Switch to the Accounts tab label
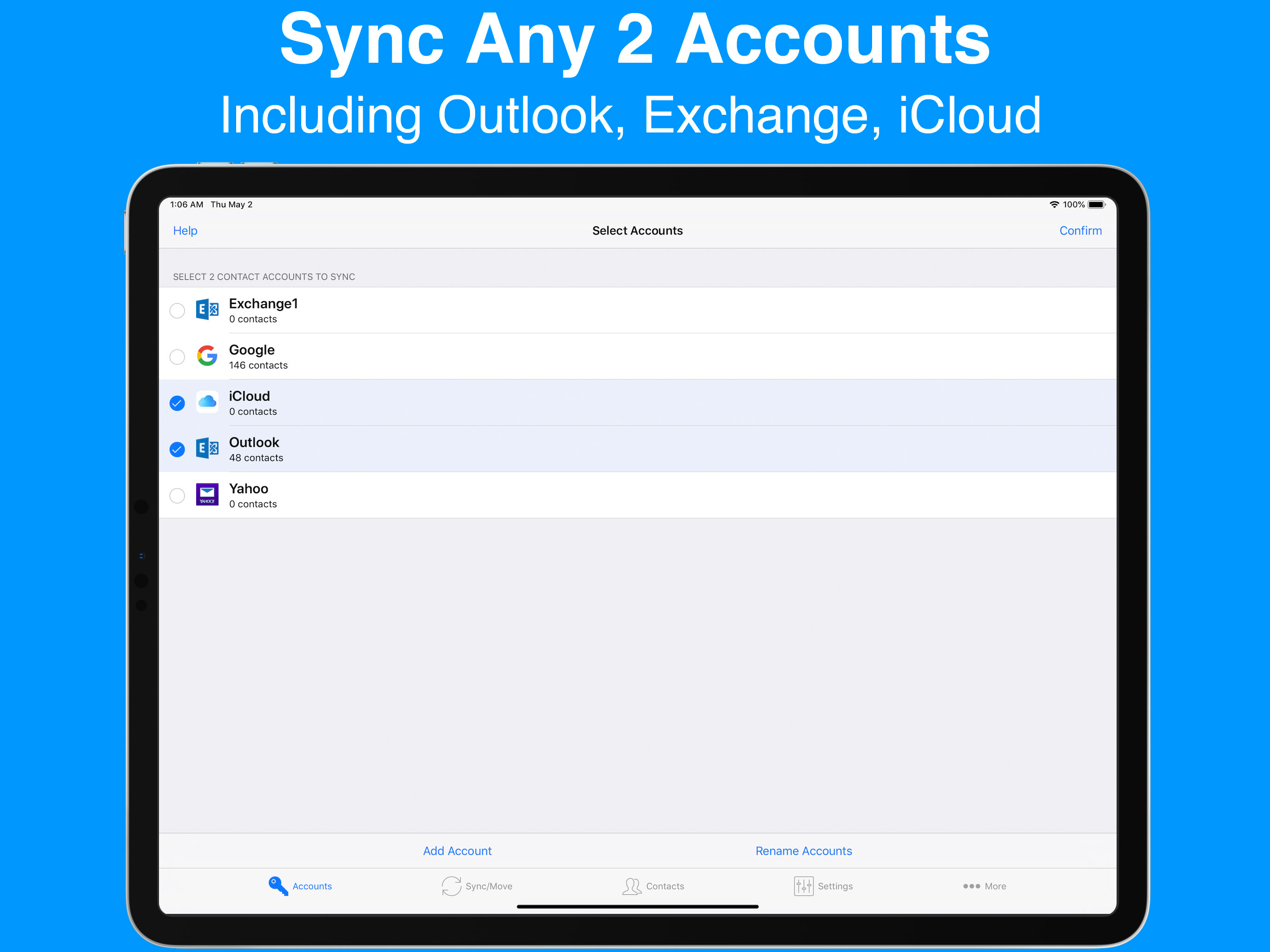 (312, 886)
